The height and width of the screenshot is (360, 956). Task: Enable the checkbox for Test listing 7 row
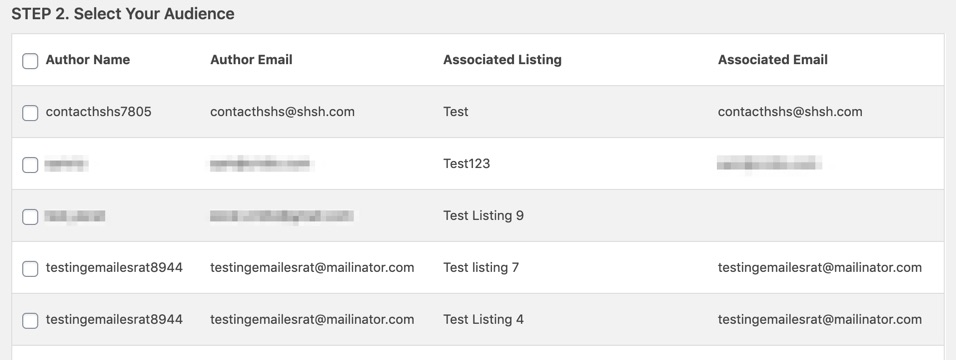[x=30, y=268]
